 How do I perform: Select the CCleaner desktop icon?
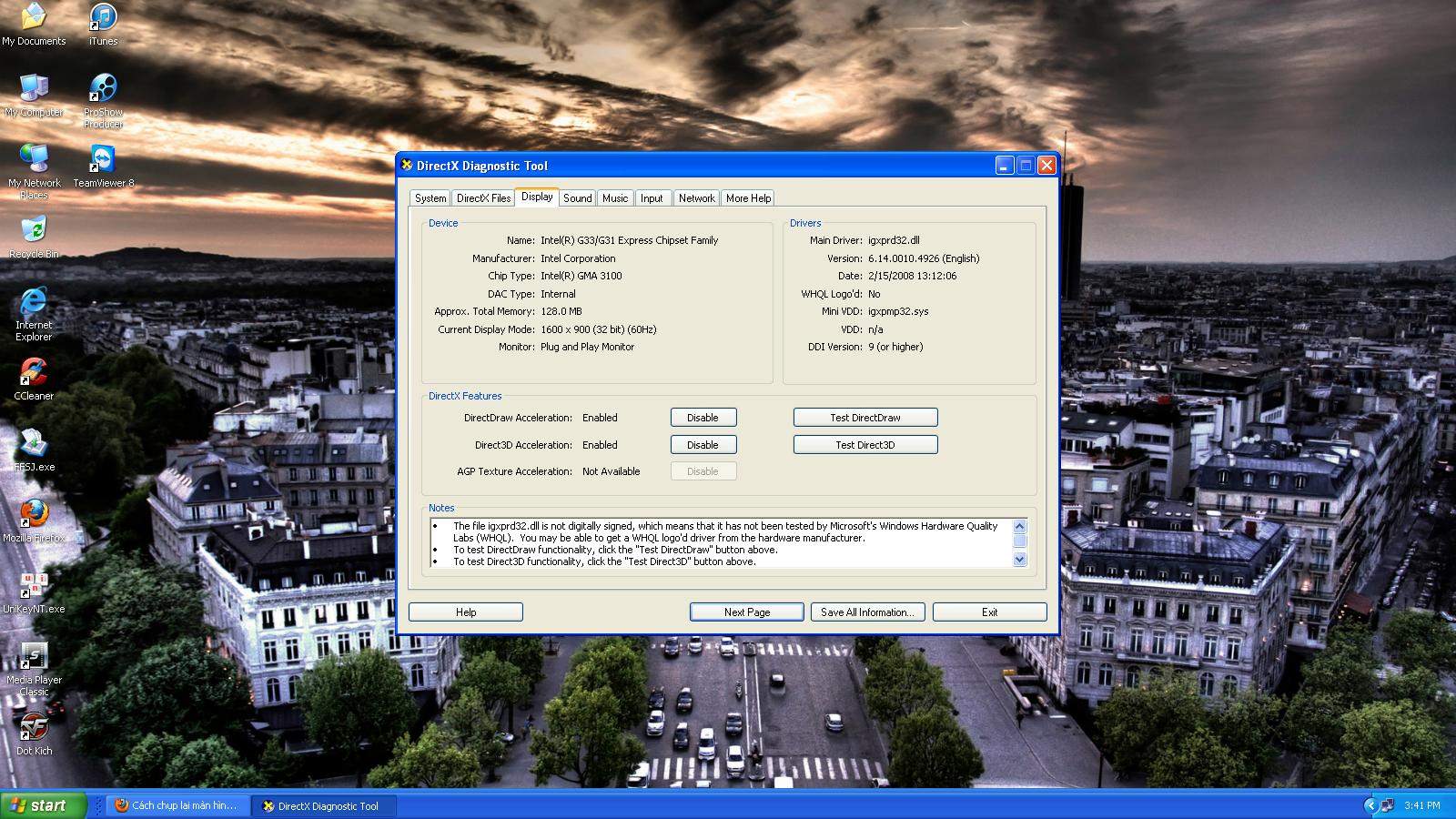[34, 373]
